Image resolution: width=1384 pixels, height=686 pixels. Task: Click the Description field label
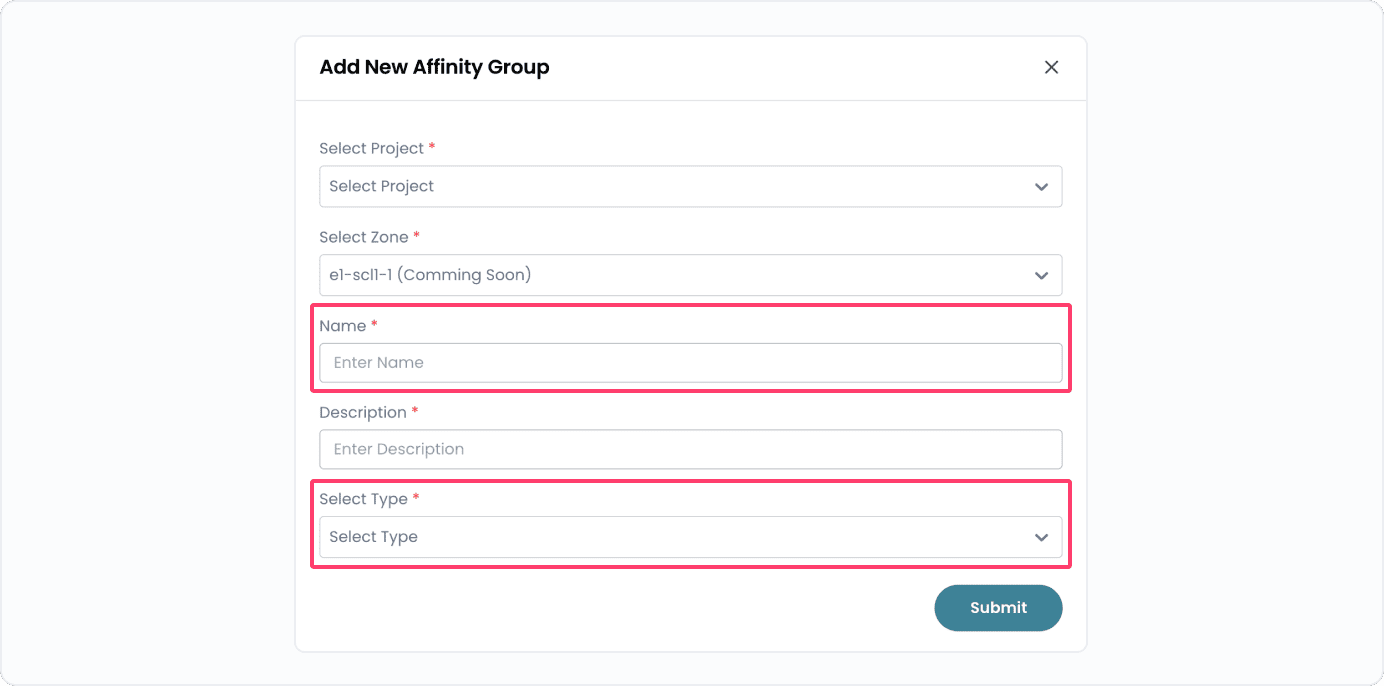click(363, 412)
